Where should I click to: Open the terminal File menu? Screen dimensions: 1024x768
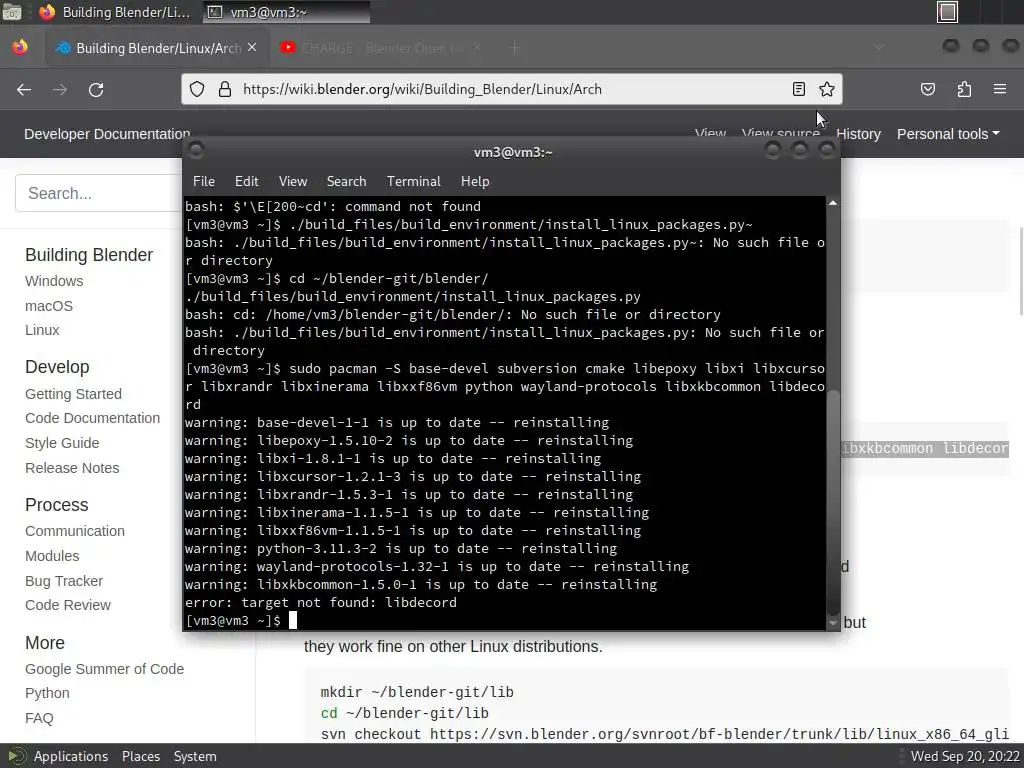coord(204,182)
